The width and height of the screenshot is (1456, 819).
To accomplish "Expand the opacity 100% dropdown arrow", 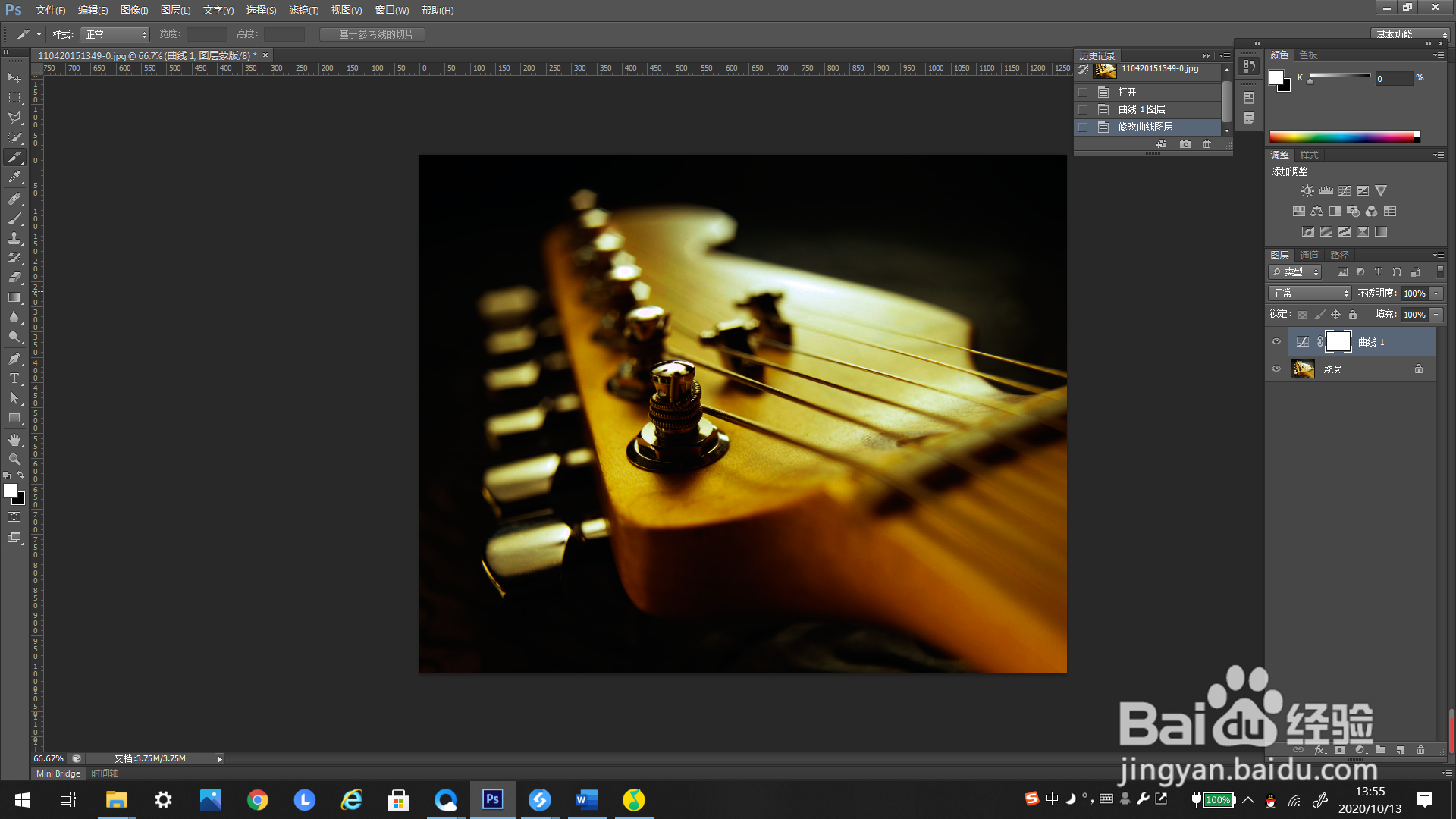I will (1436, 293).
